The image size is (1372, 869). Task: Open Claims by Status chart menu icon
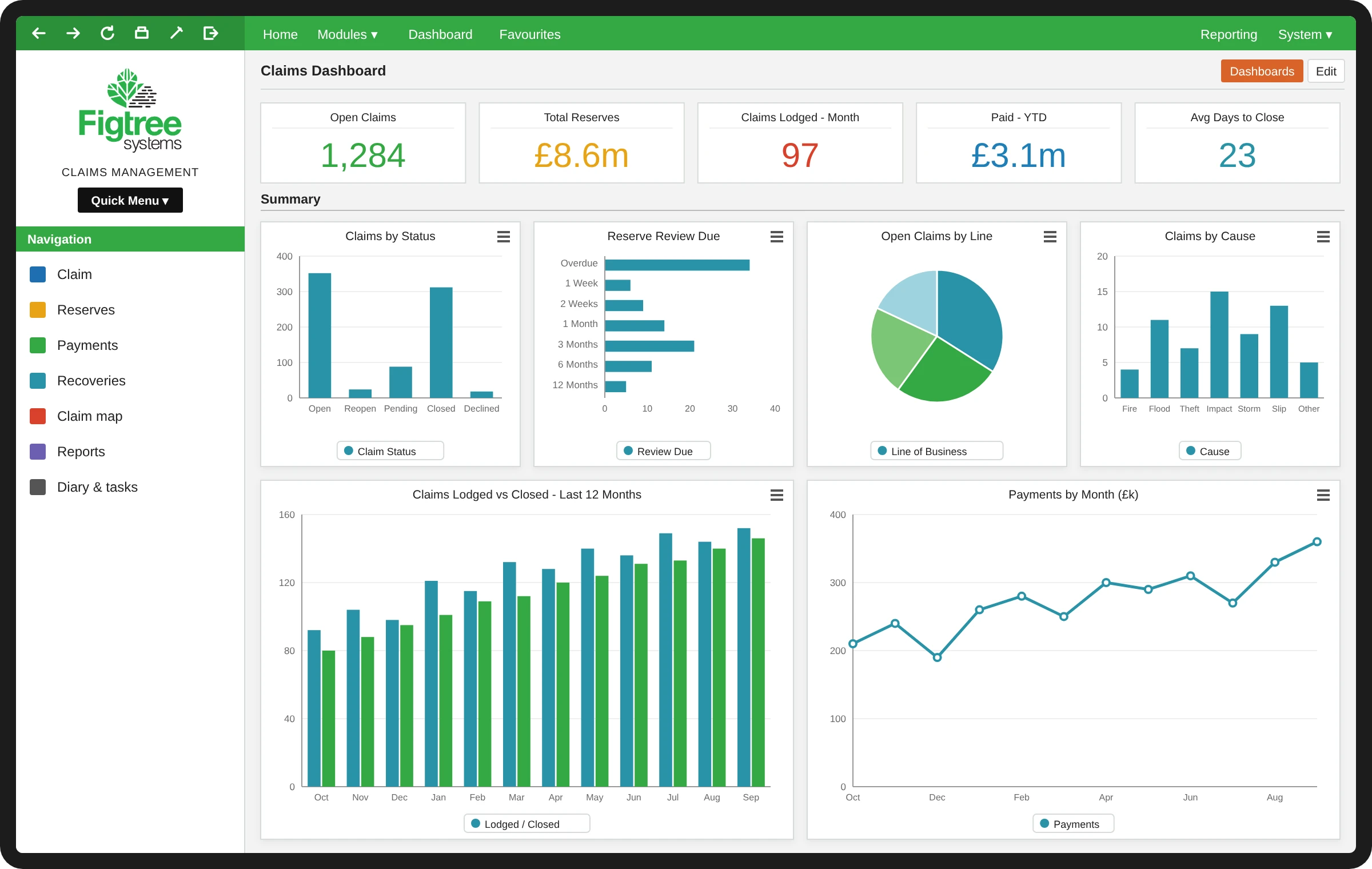504,237
